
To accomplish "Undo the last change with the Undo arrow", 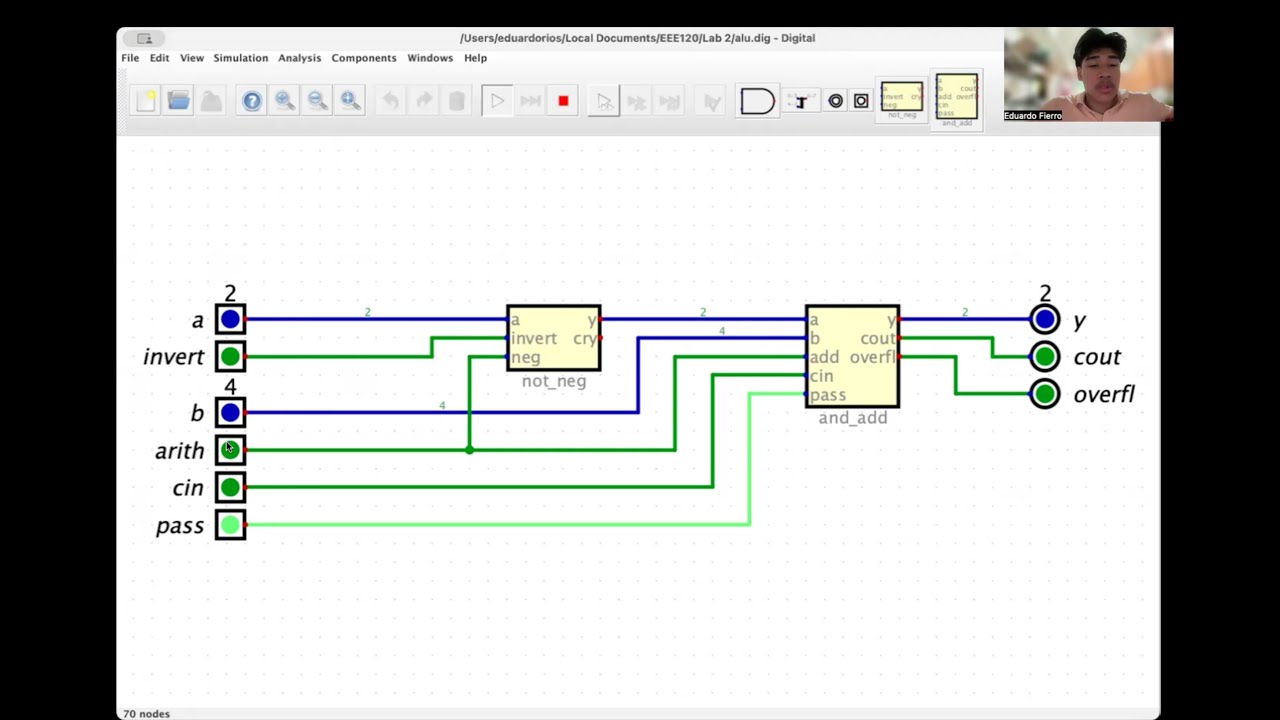I will (x=391, y=101).
